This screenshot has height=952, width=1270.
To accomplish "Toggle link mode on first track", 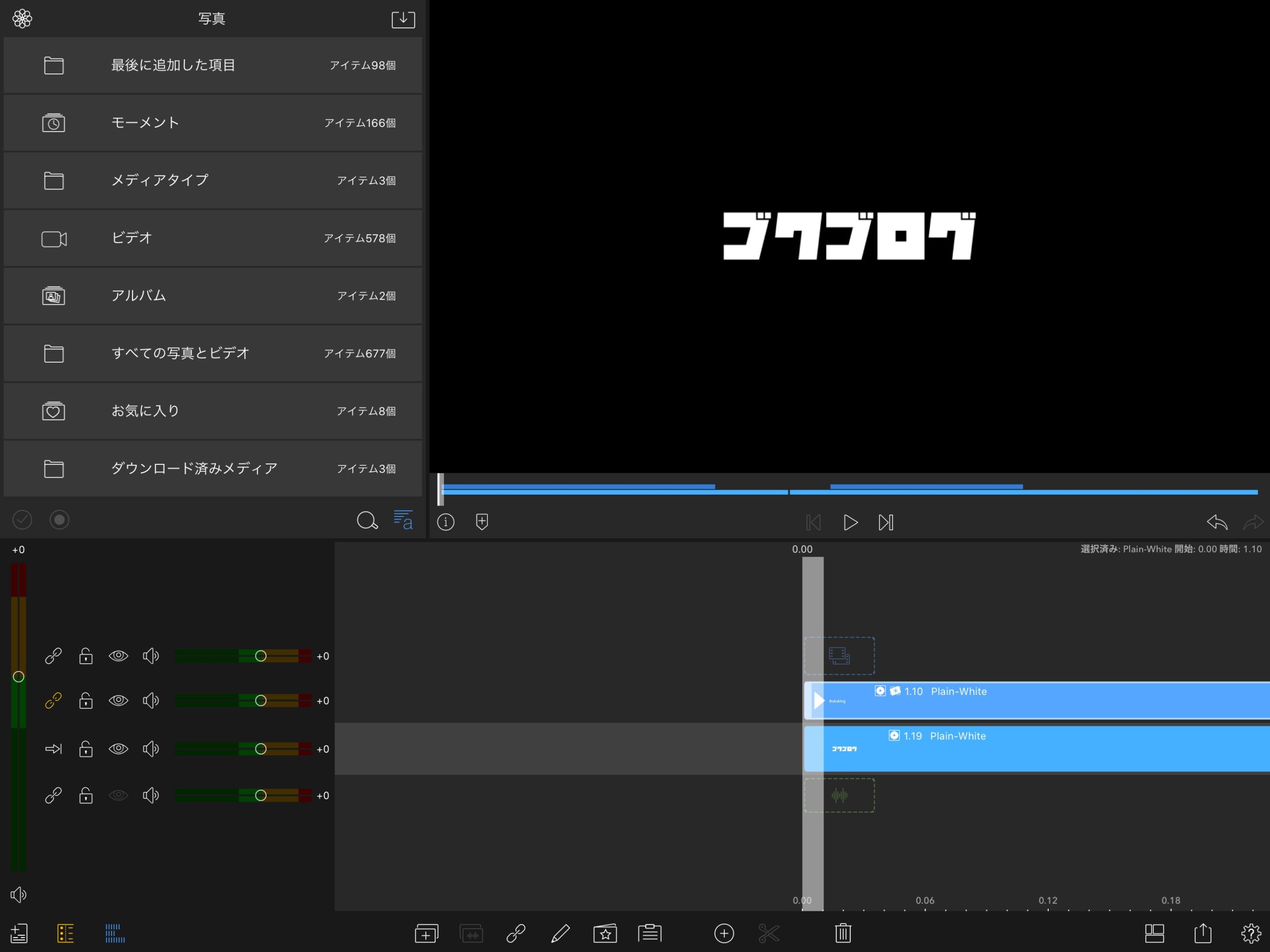I will coord(54,656).
